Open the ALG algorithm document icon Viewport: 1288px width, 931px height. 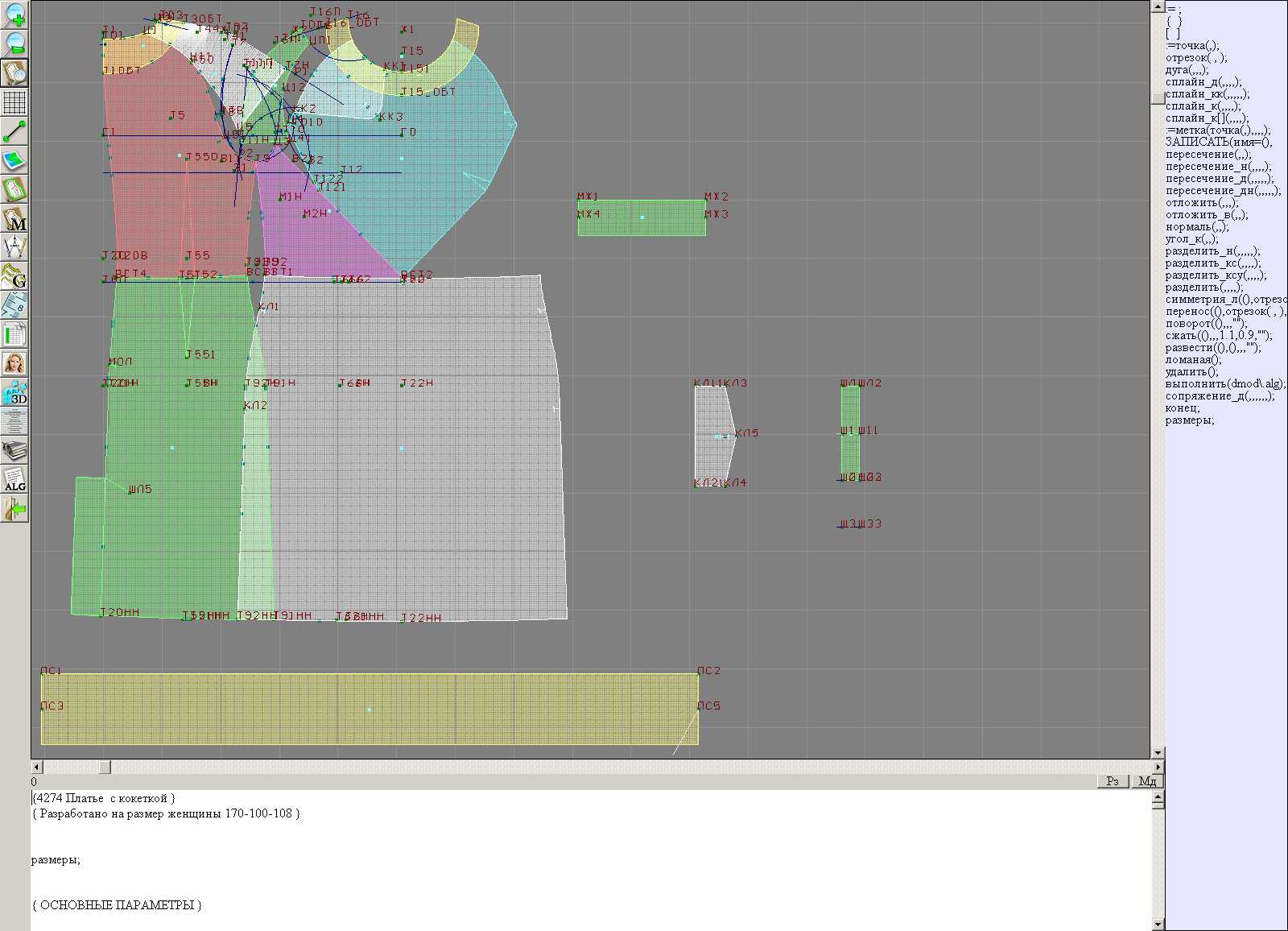(14, 479)
